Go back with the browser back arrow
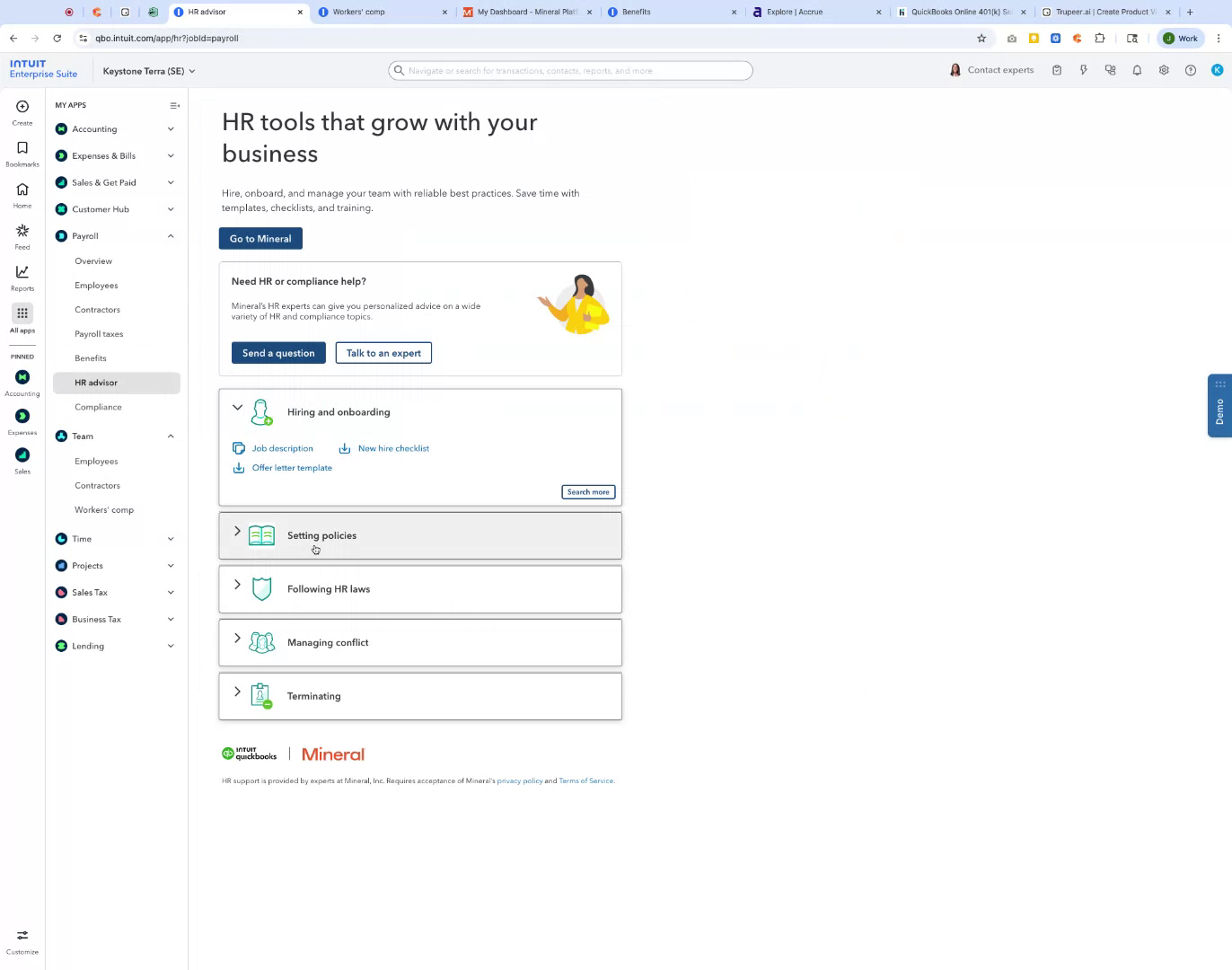Viewport: 1232px width, 970px height. (x=13, y=39)
